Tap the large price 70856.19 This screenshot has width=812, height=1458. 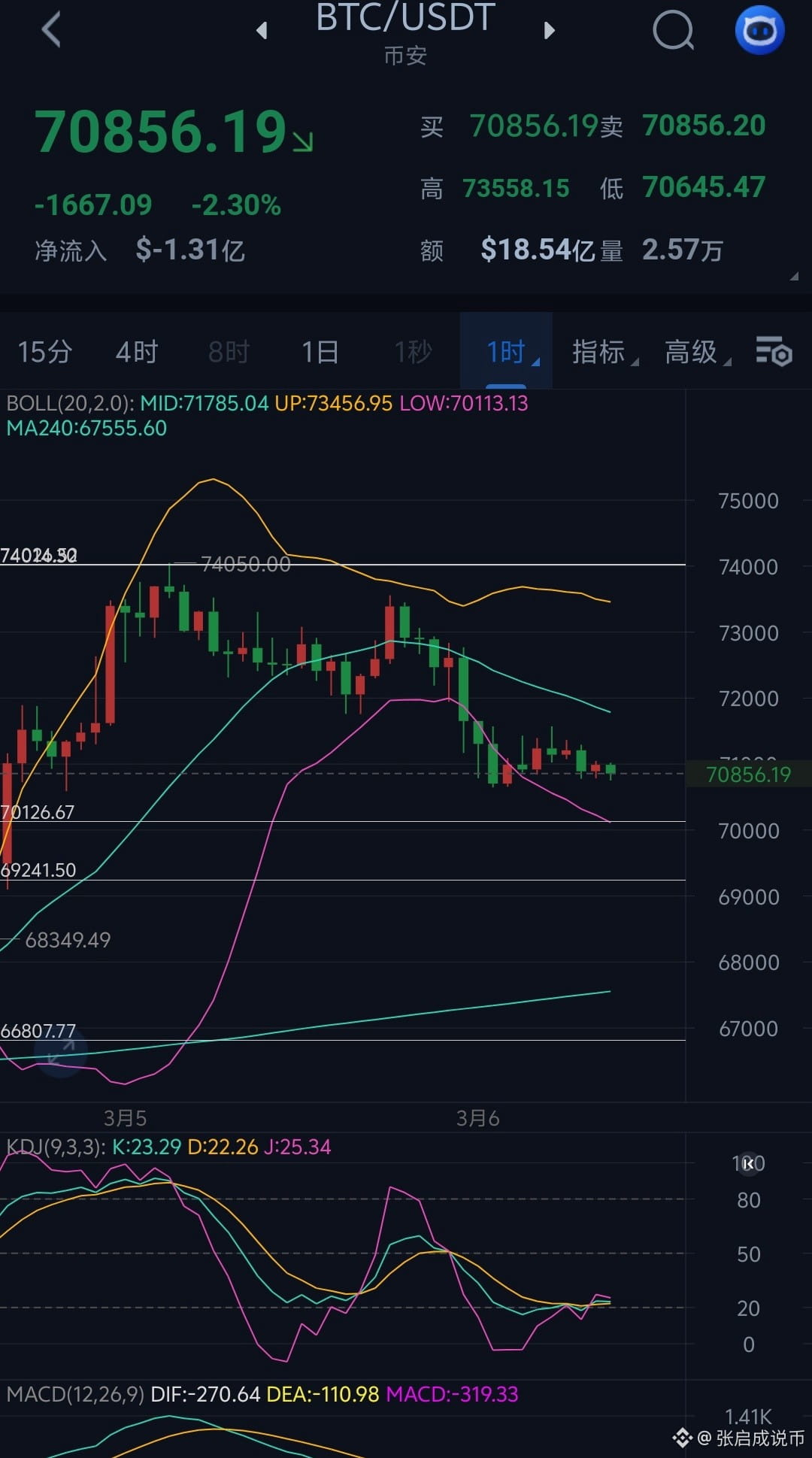(x=161, y=132)
